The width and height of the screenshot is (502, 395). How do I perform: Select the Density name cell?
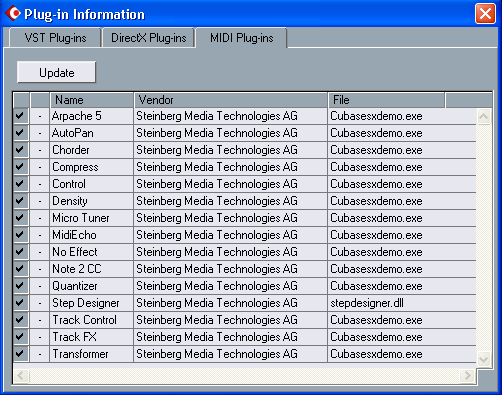(x=92, y=201)
